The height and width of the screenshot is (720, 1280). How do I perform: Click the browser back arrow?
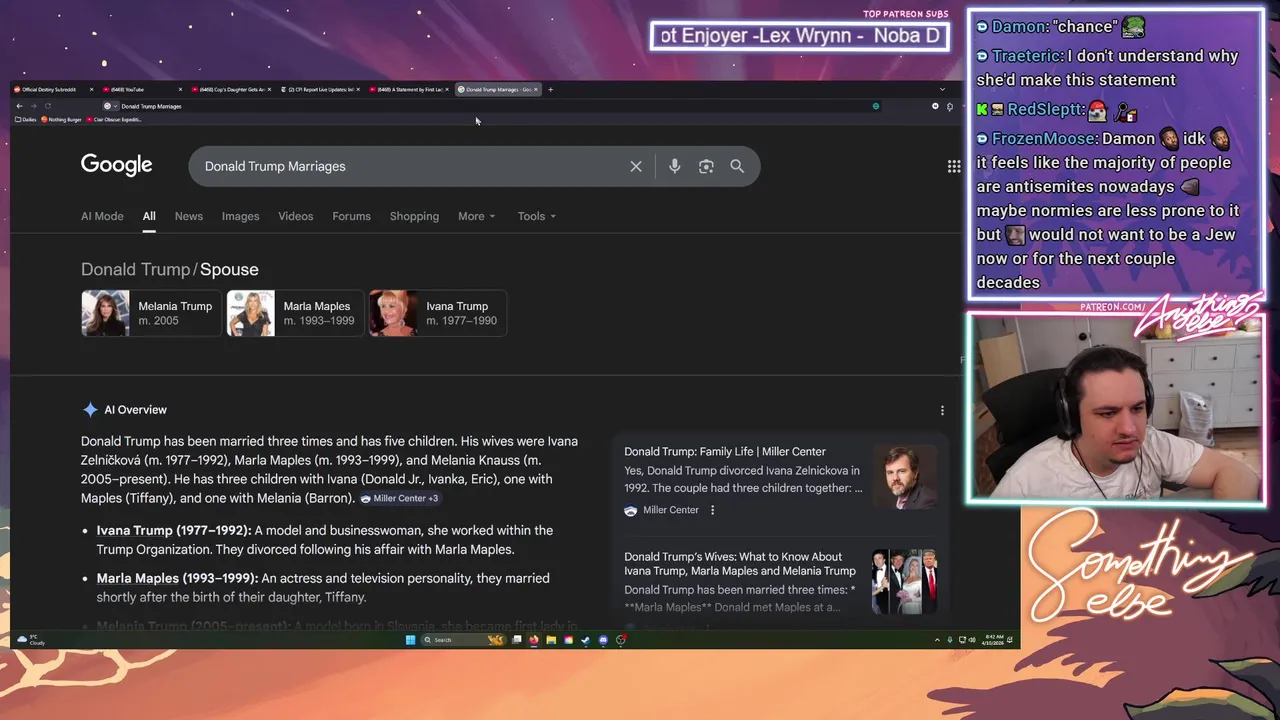click(x=19, y=106)
